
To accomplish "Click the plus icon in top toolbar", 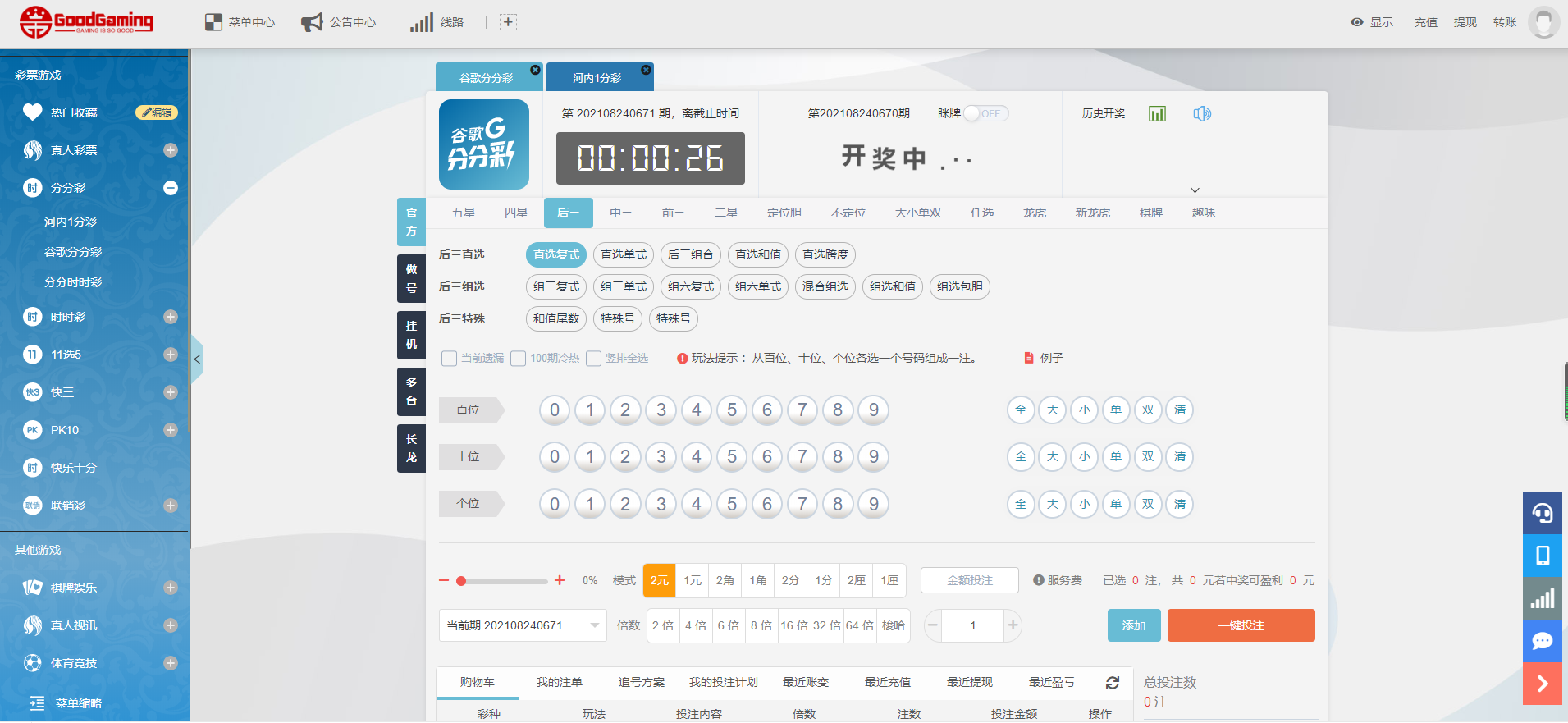I will pyautogui.click(x=509, y=22).
